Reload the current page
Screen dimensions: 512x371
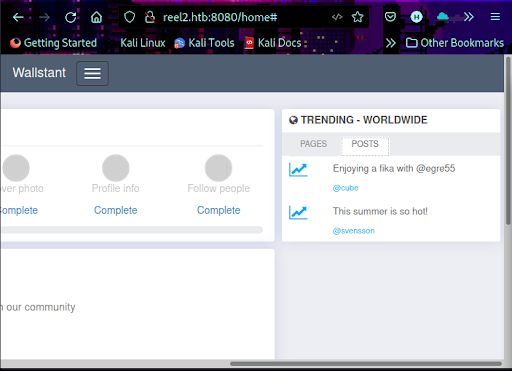pos(70,17)
